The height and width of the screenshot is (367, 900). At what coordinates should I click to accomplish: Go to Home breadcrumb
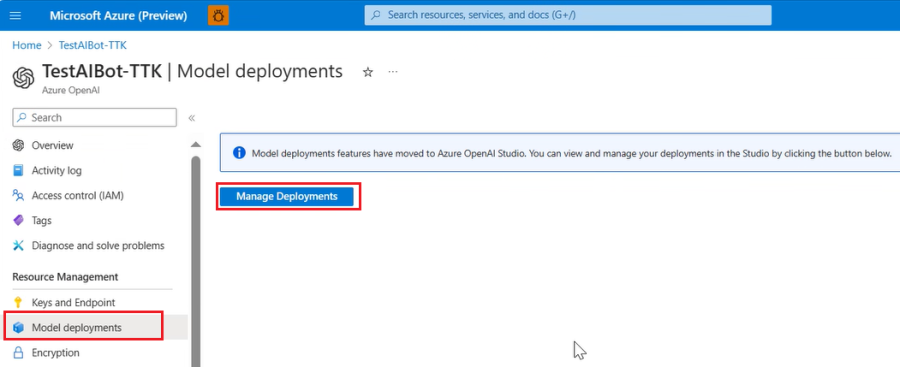coord(27,45)
